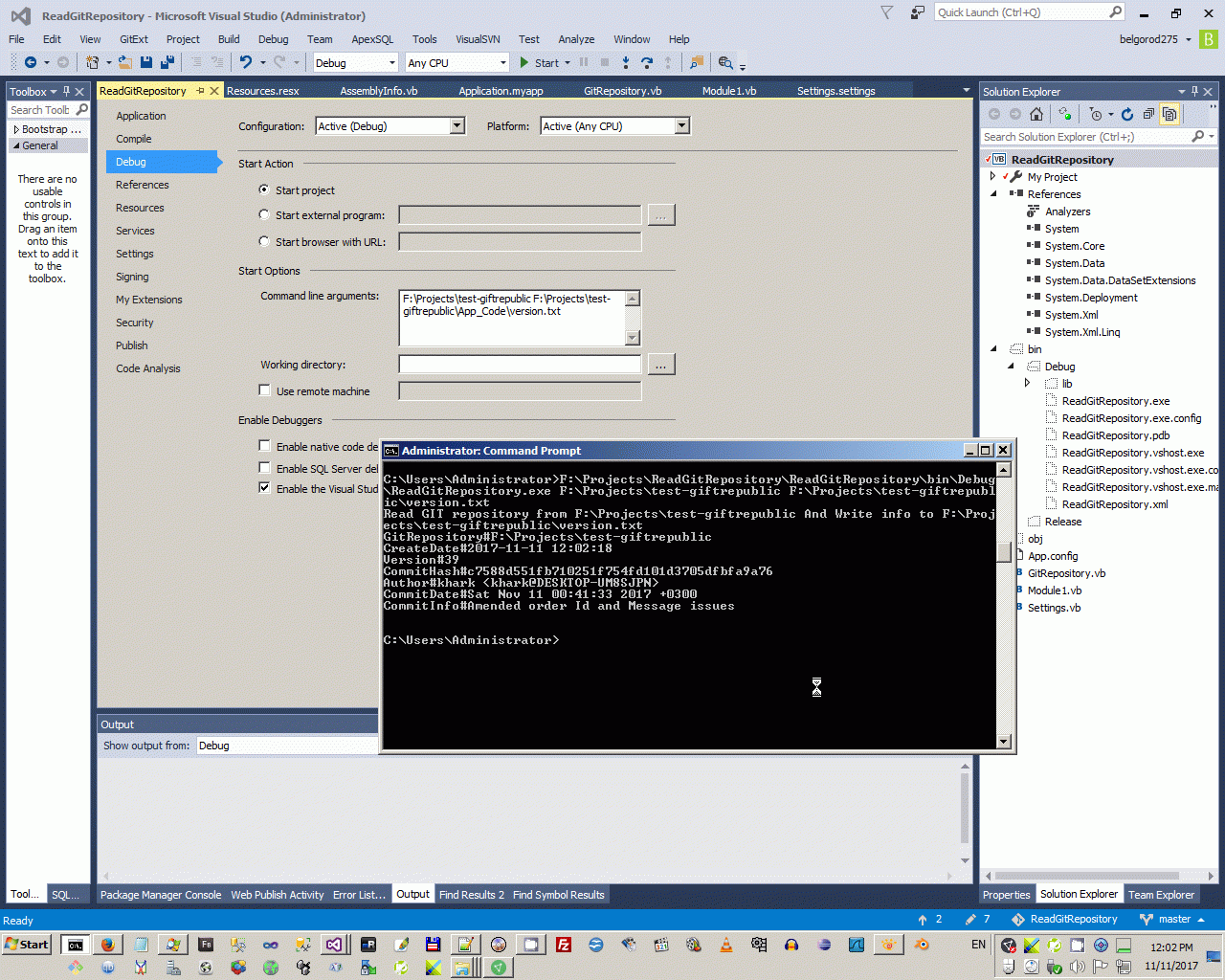Uncheck Enable the Visual Studio hosting process
1225x980 pixels.
coord(264,488)
